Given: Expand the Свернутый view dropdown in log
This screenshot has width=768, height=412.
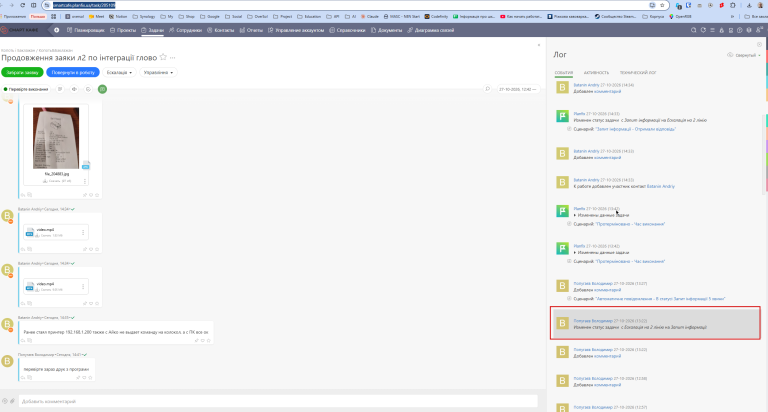Looking at the screenshot, I should (745, 55).
